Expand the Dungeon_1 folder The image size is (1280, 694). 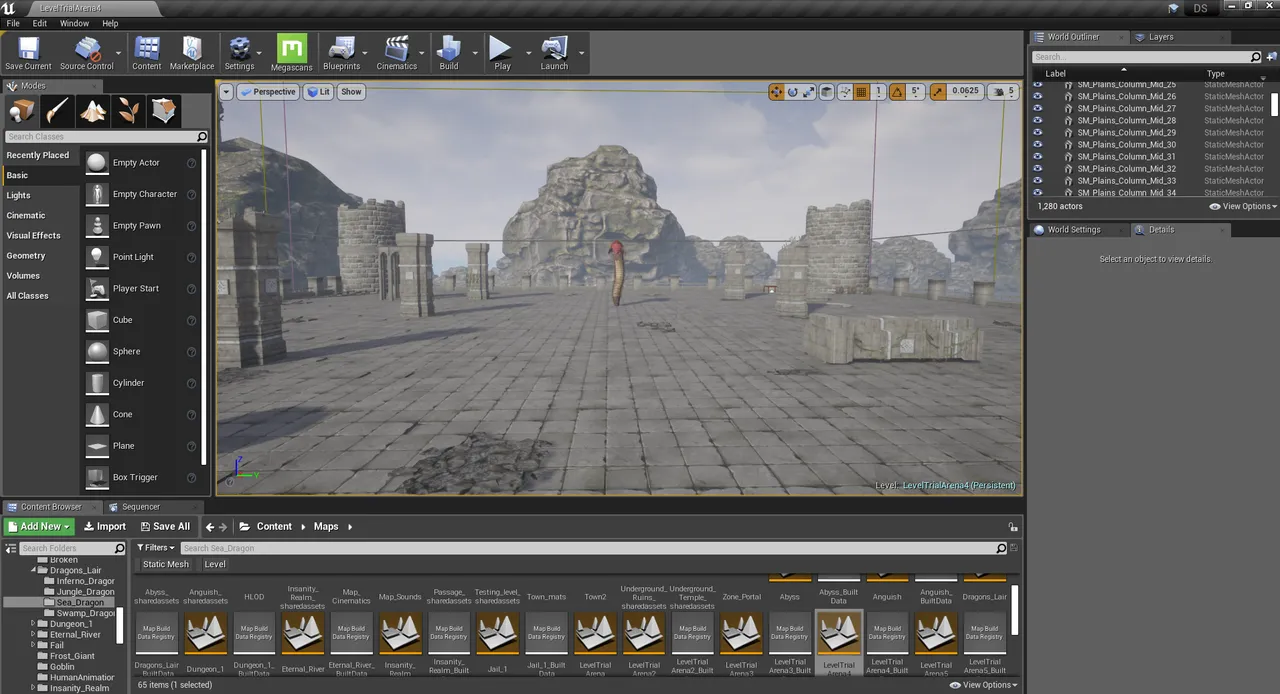tap(33, 624)
